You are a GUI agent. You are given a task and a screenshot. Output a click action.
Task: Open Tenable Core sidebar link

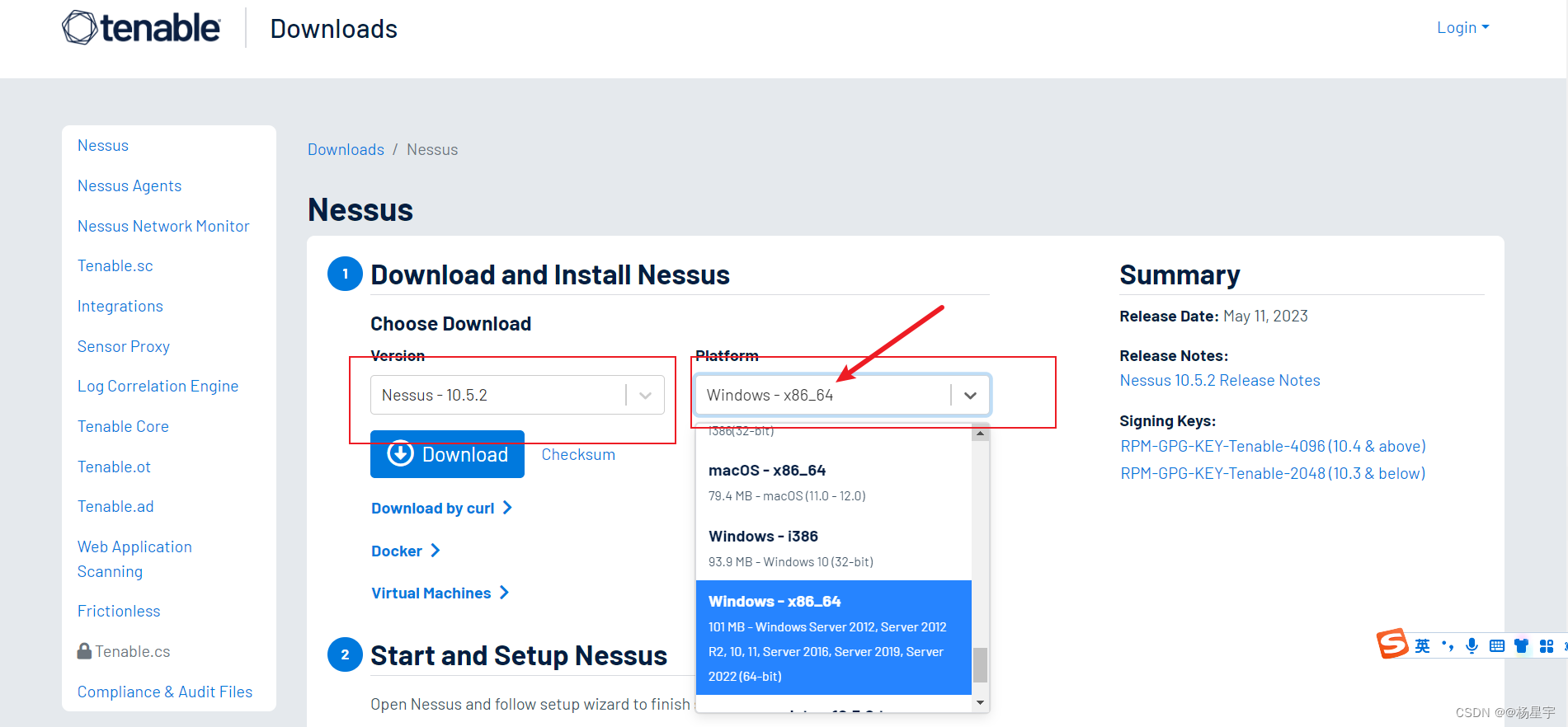coord(123,426)
